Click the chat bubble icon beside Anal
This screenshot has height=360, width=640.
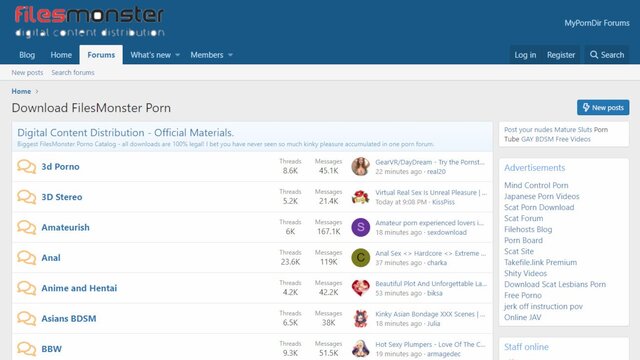pos(27,258)
